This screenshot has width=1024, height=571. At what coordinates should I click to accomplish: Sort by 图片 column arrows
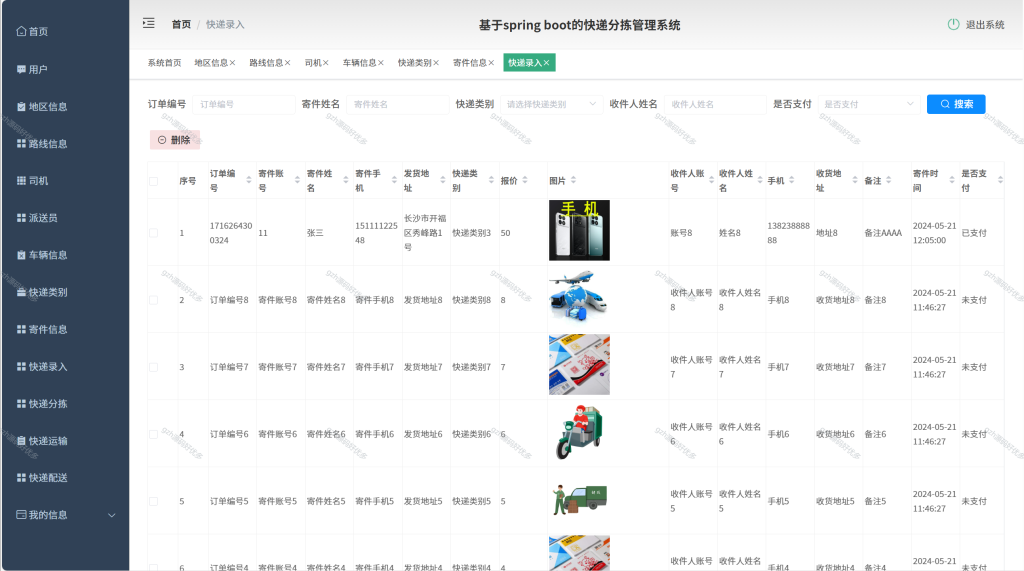(x=573, y=180)
